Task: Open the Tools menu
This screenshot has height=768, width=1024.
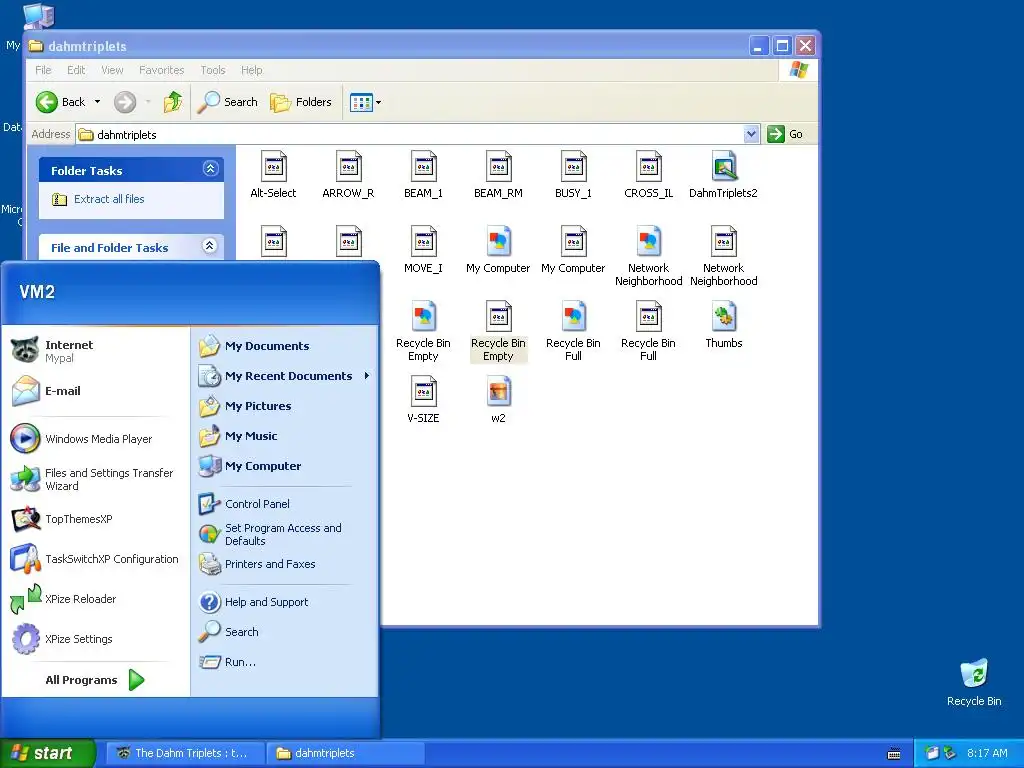Action: point(212,70)
